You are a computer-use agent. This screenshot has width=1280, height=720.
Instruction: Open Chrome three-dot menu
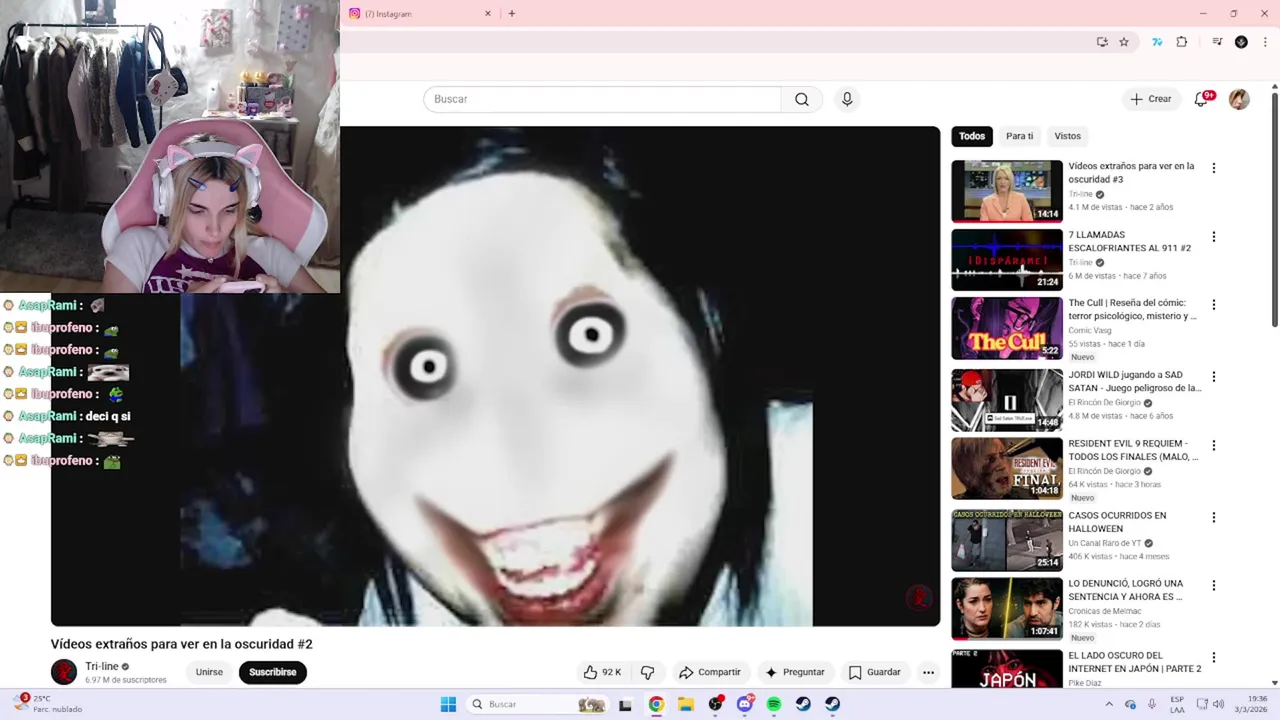pos(1265,42)
